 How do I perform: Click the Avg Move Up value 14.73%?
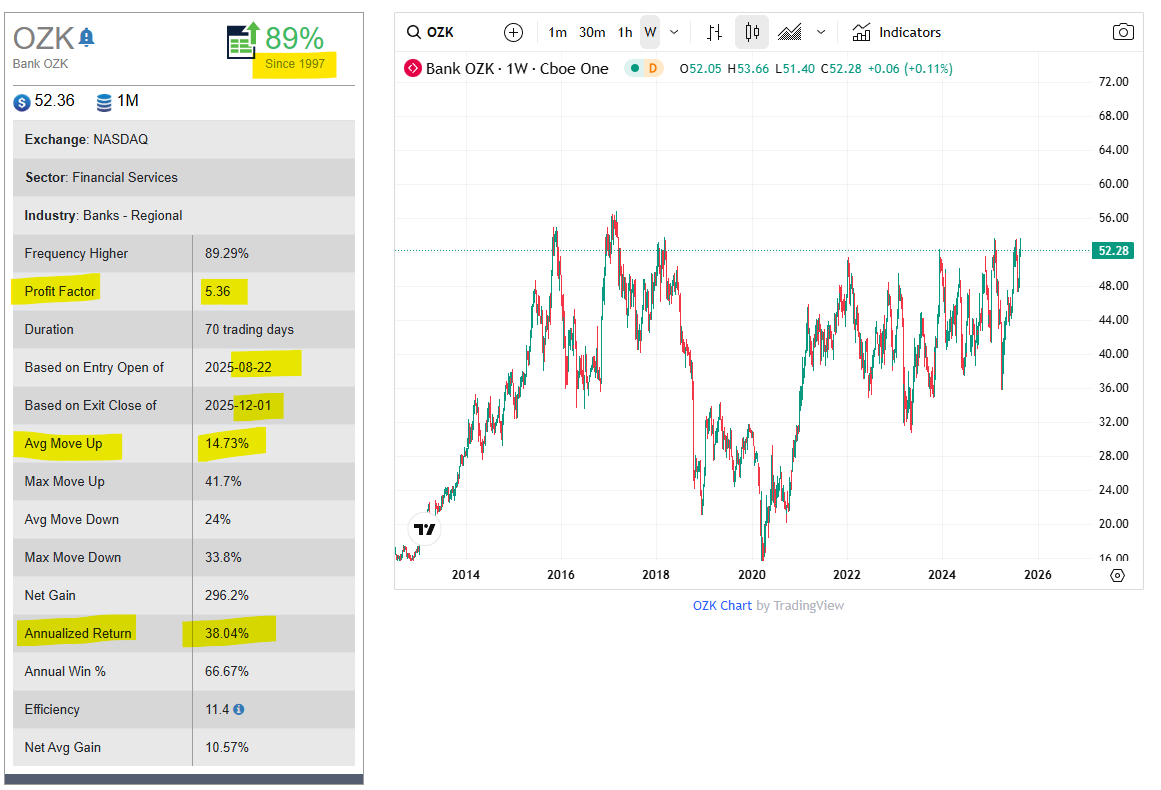(227, 443)
